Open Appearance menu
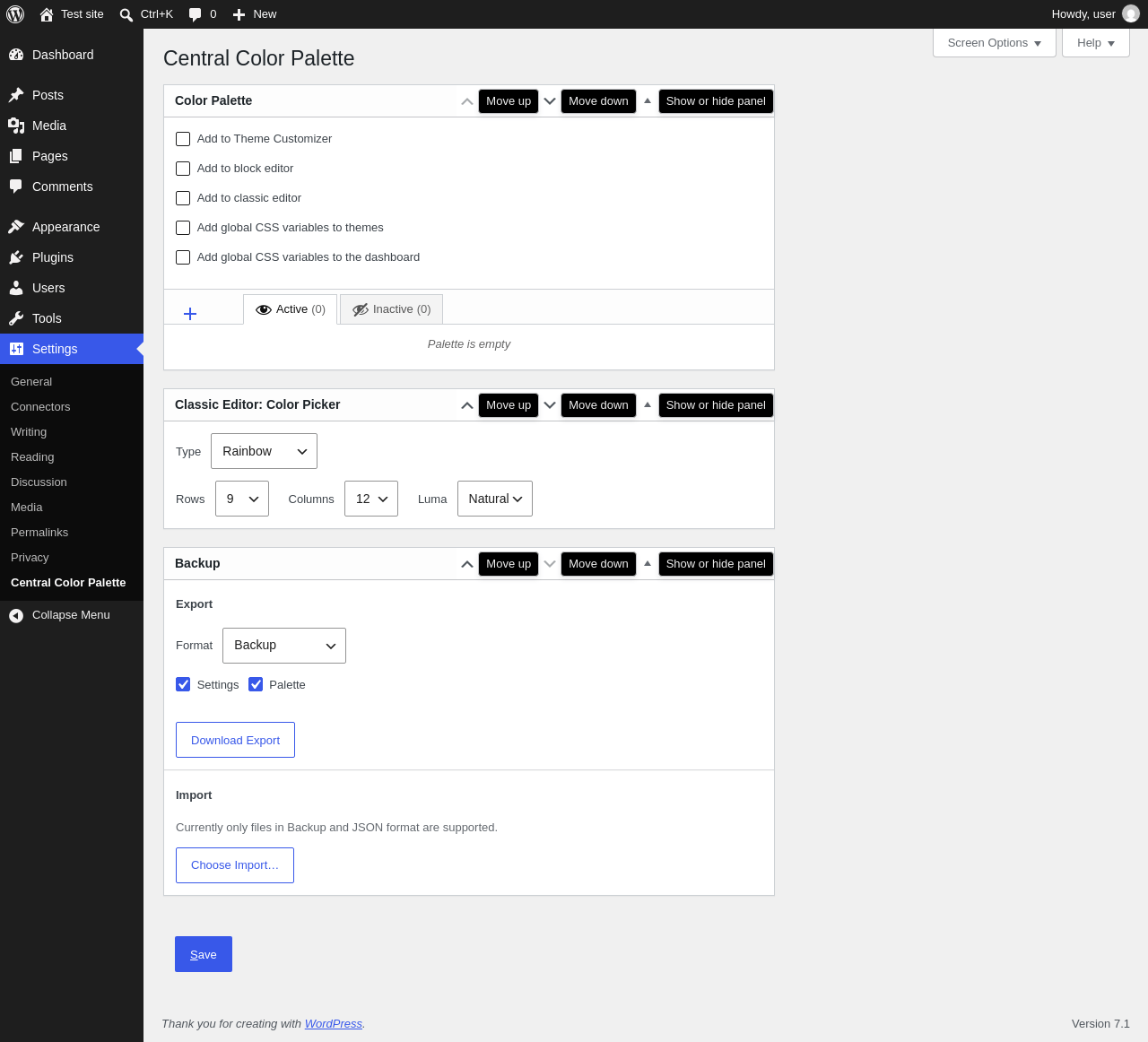This screenshot has width=1148, height=1042. 72,227
